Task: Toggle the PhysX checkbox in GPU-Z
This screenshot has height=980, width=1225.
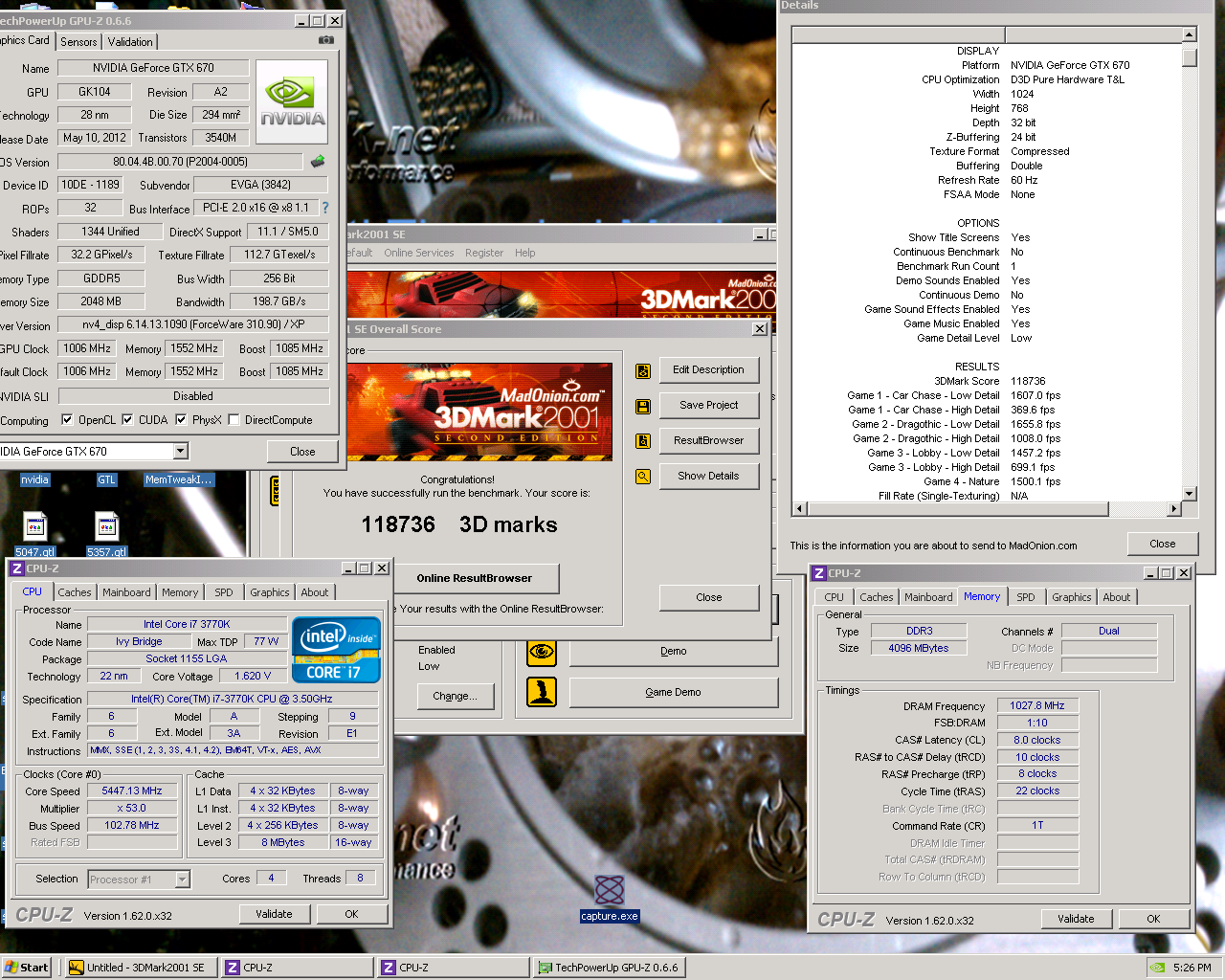Action: [181, 419]
